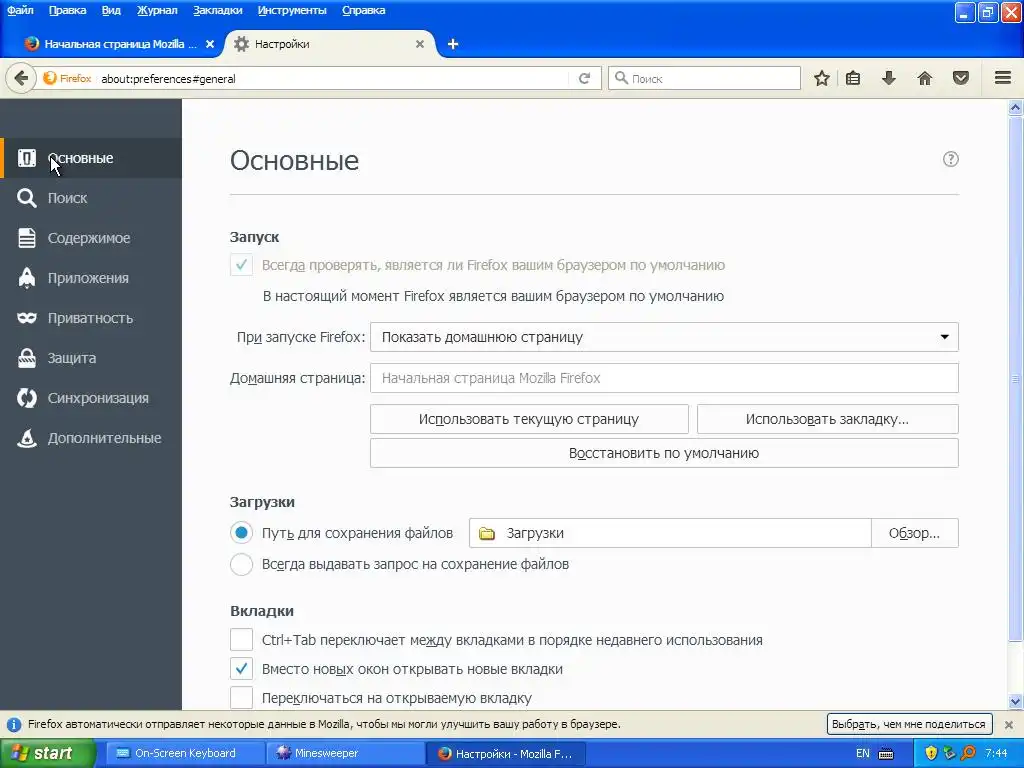This screenshot has width=1024, height=768.
Task: Open the Инструменты menu
Action: 292,10
